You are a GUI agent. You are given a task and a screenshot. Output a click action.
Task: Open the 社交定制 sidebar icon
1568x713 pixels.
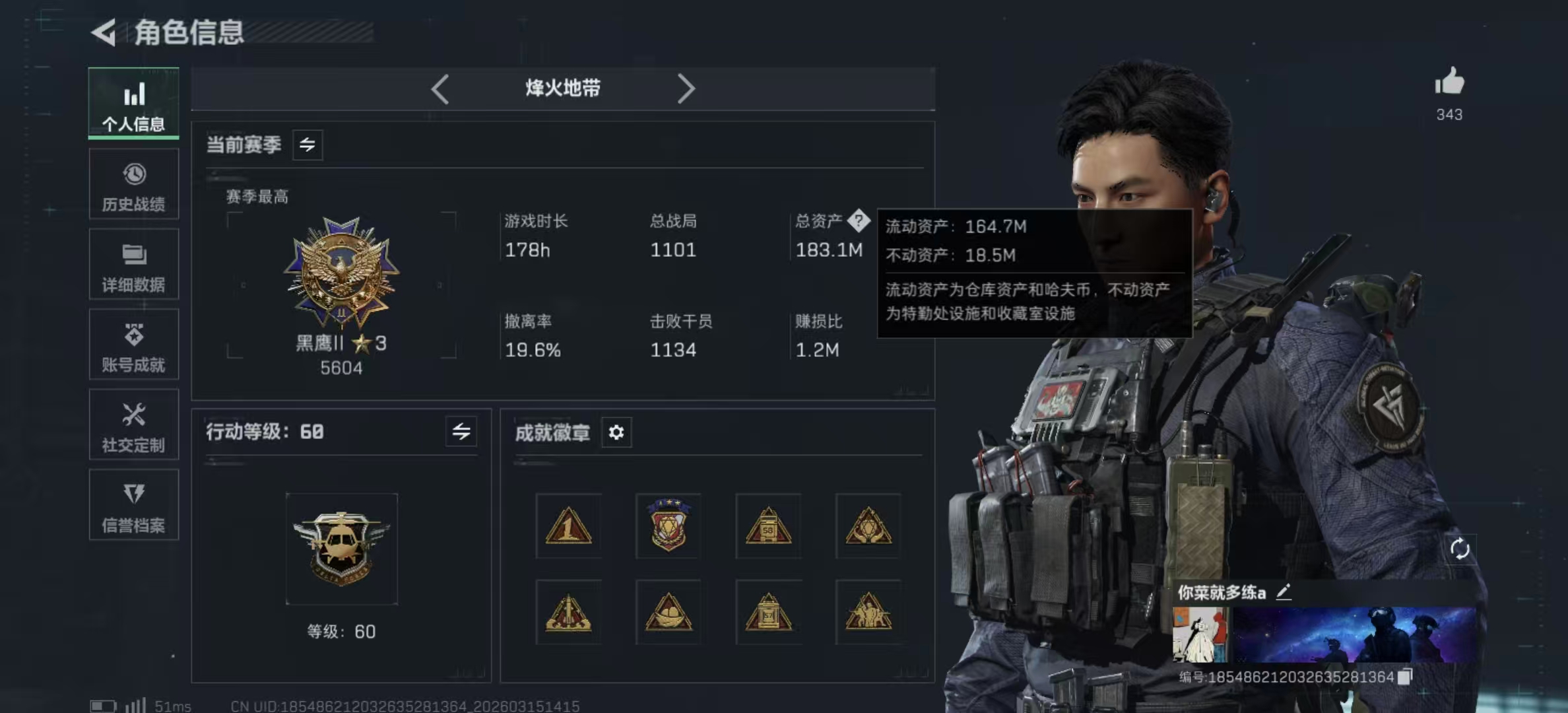coord(134,424)
